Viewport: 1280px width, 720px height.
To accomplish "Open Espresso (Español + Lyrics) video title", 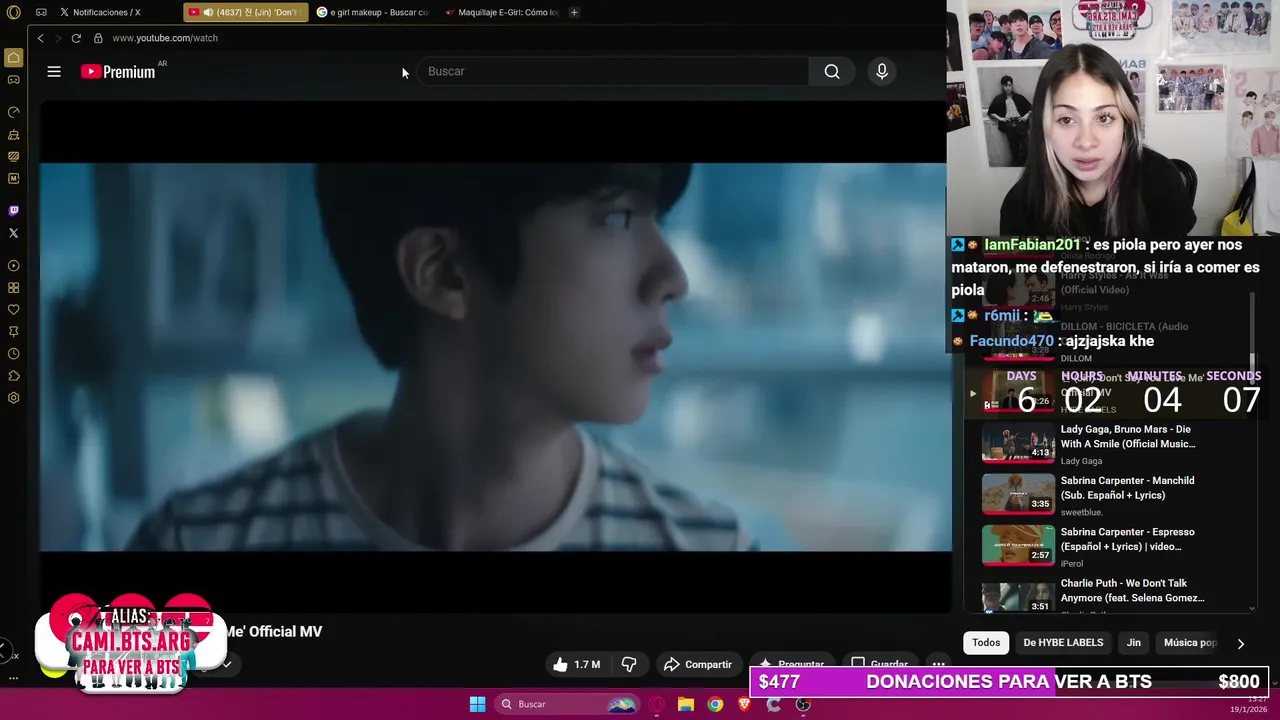I will tap(1127, 539).
